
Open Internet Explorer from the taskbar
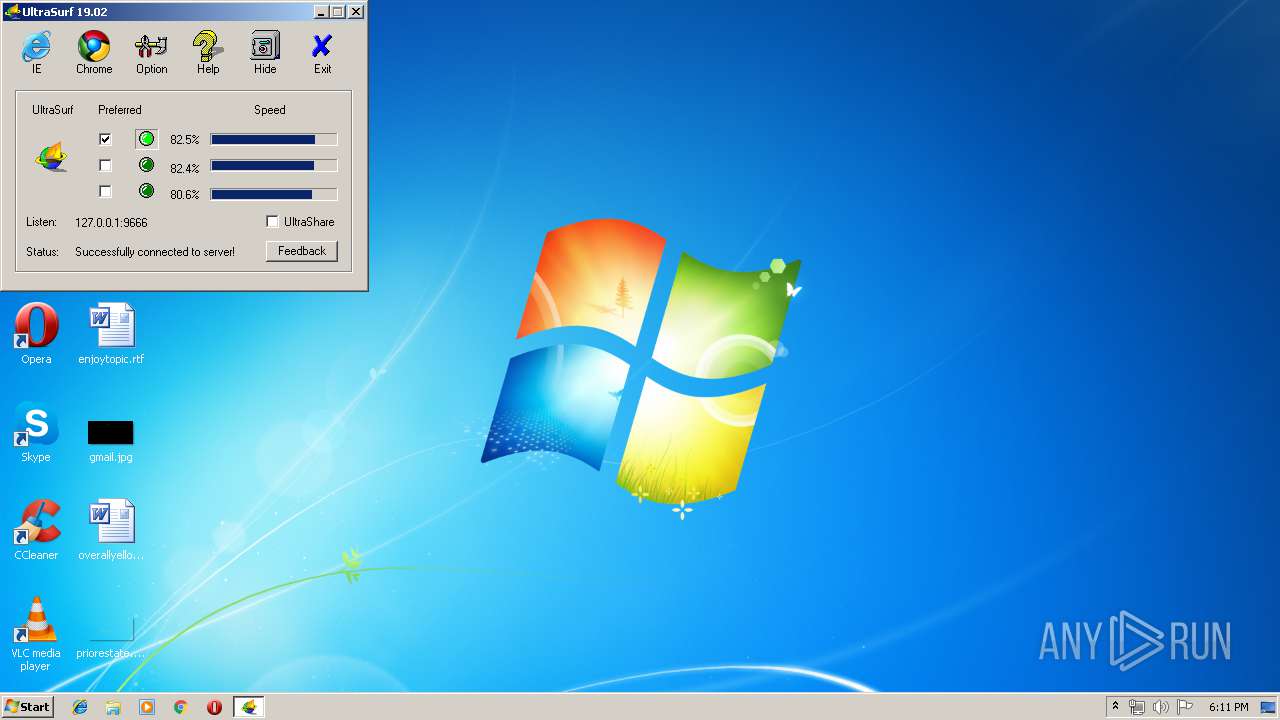(80, 707)
